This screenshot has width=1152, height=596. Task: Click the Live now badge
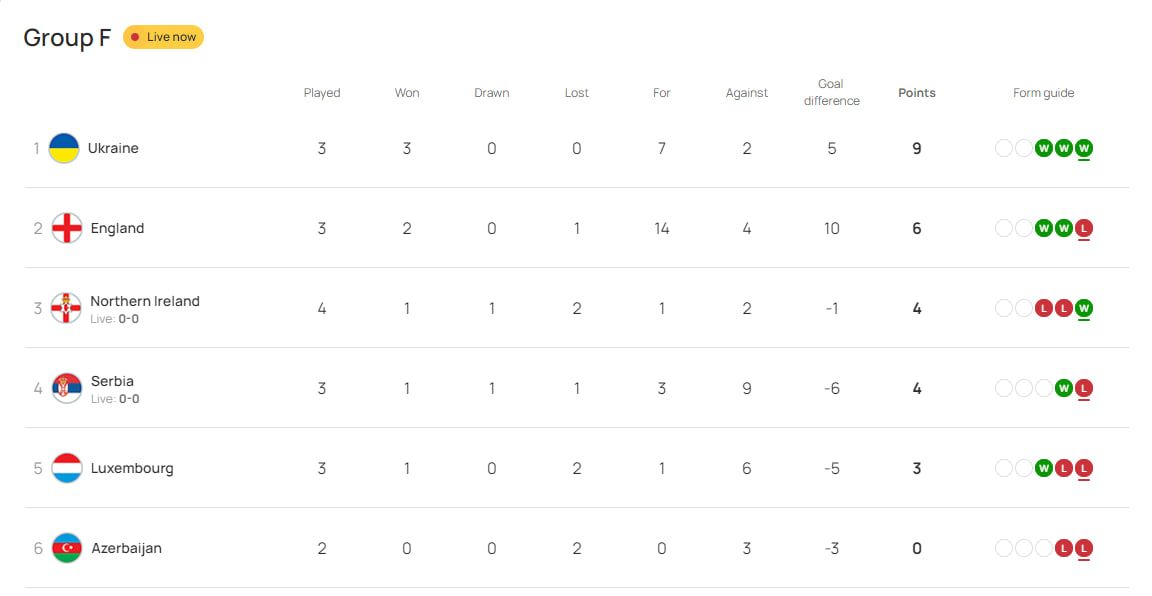coord(163,37)
